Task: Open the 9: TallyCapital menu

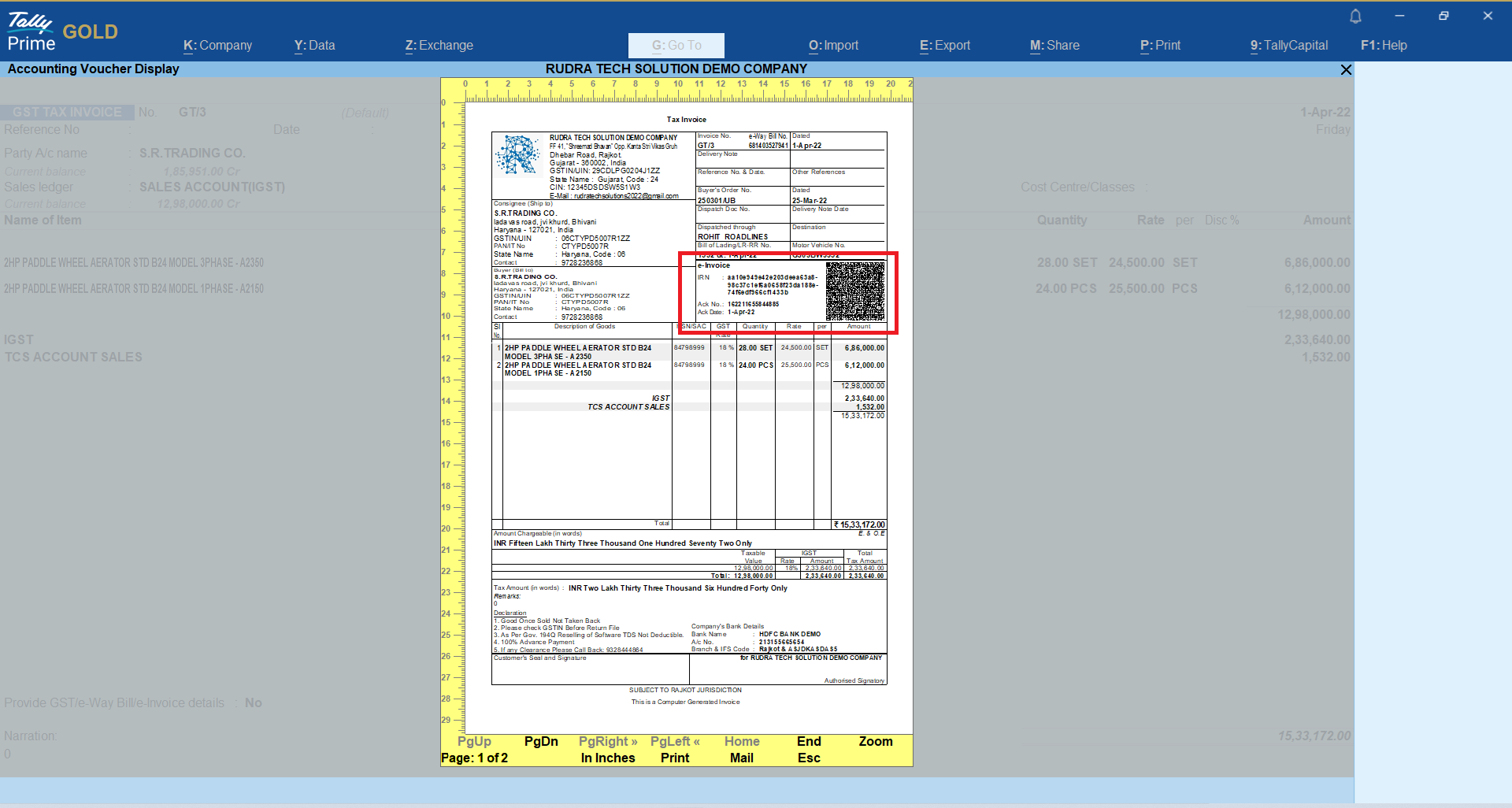Action: [x=1288, y=46]
